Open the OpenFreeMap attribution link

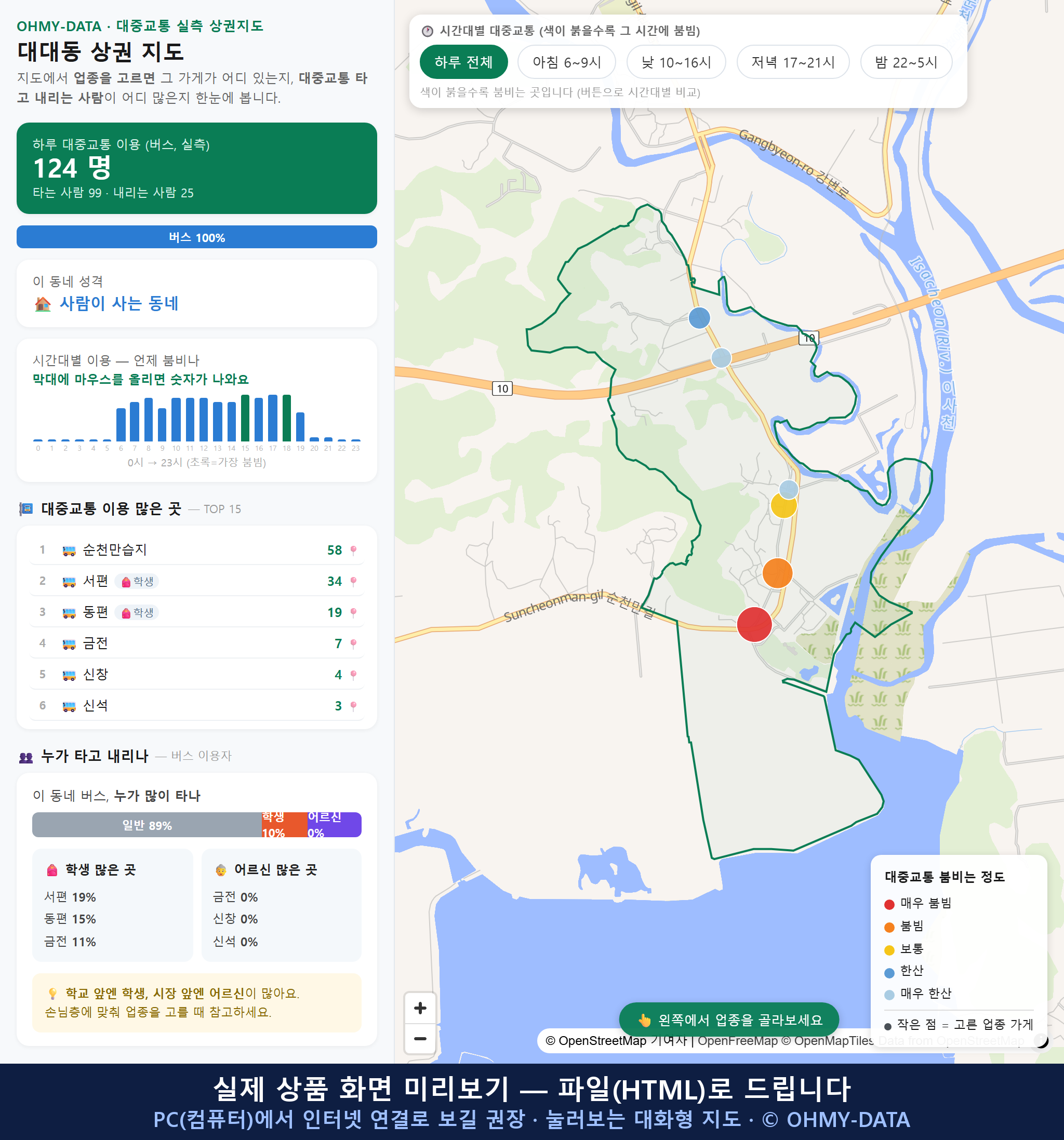click(x=737, y=1041)
